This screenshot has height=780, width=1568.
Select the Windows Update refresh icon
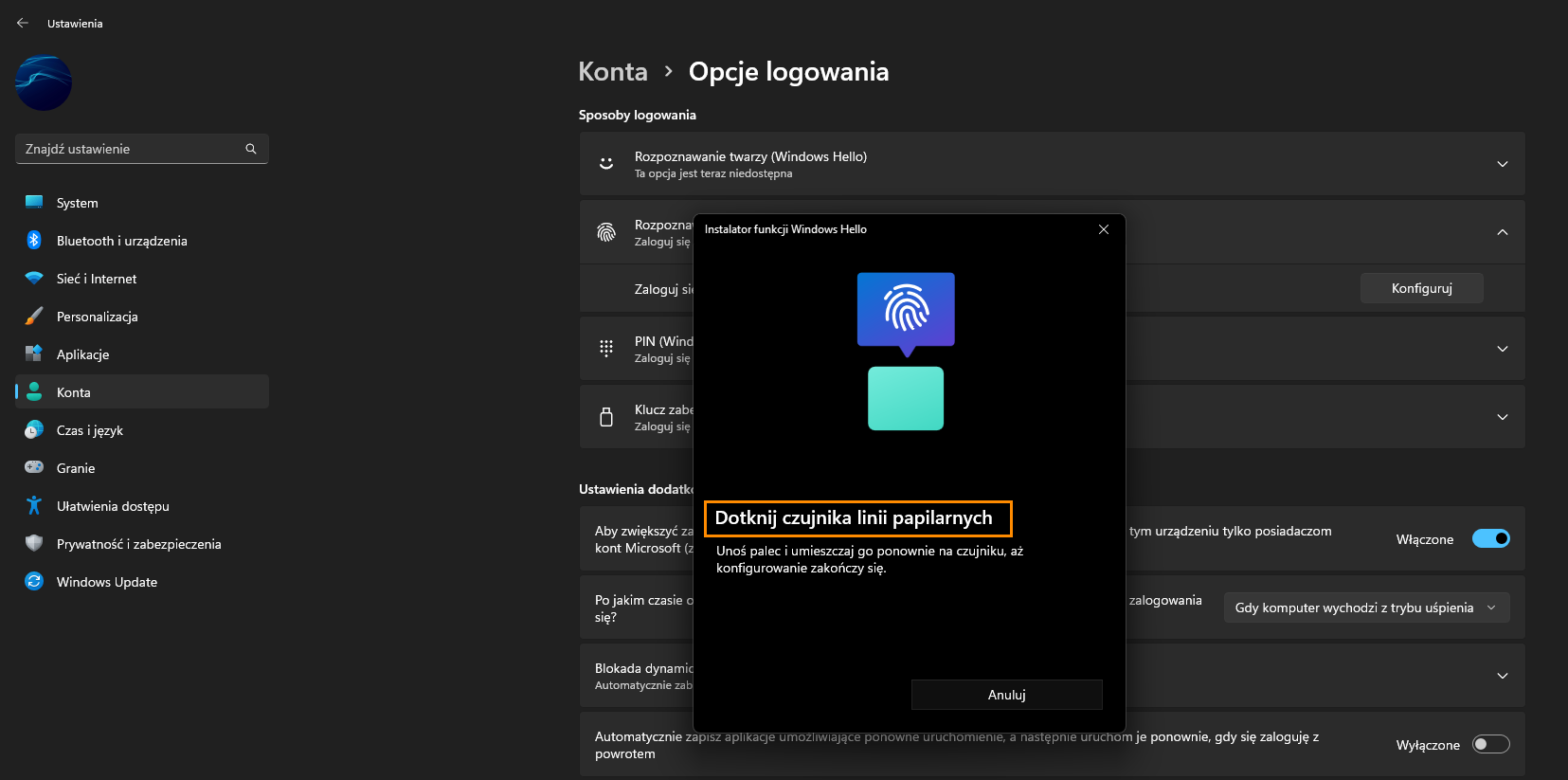pos(34,581)
